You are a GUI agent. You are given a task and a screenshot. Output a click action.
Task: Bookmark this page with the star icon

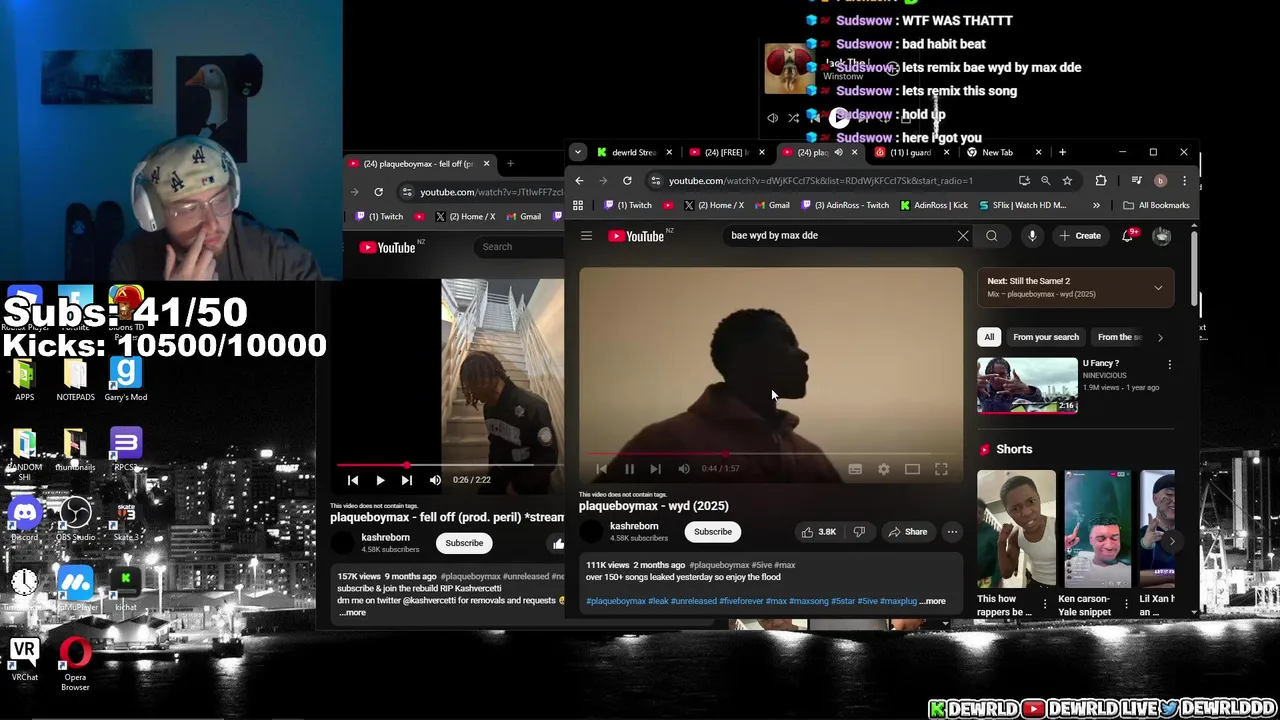[1067, 181]
